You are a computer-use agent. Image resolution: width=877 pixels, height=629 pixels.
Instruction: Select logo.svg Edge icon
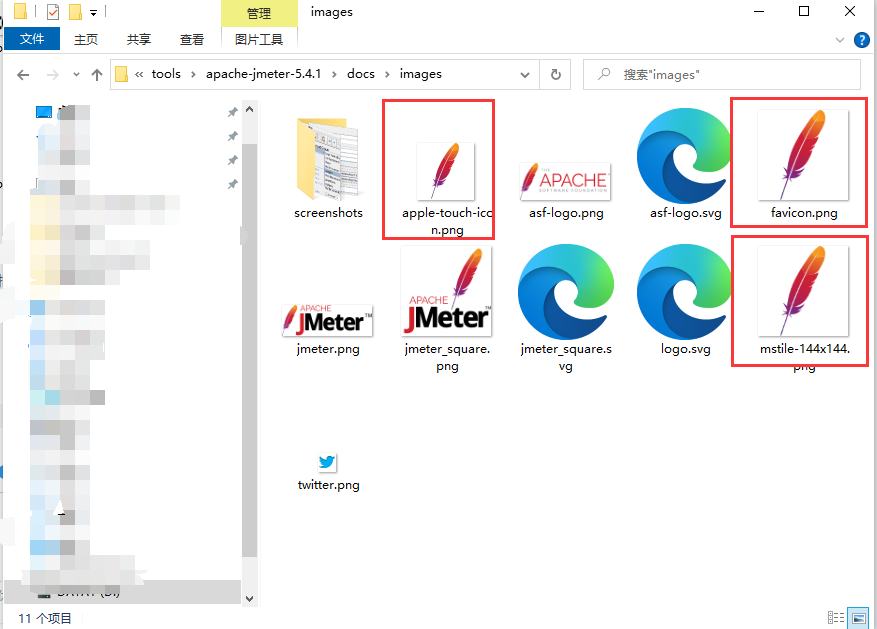pos(684,292)
